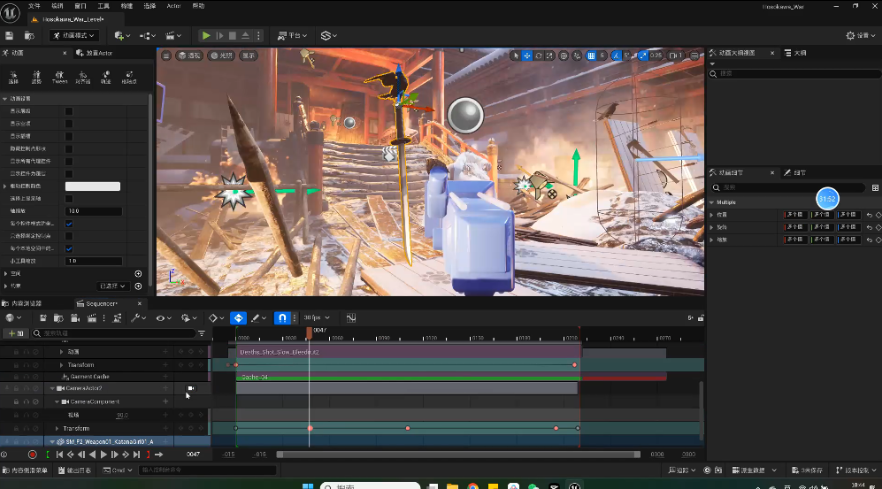The height and width of the screenshot is (489, 882).
Task: Toggle the third checkbox in animation settings
Action: click(69, 136)
